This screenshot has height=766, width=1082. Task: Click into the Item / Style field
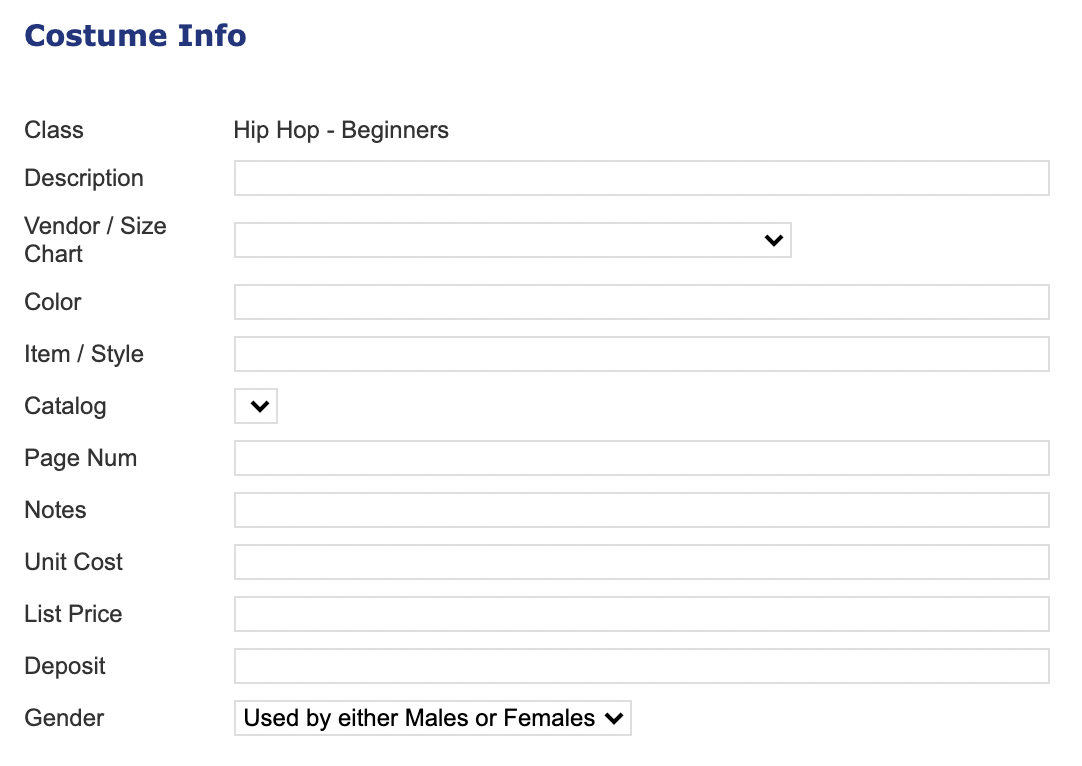tap(641, 354)
